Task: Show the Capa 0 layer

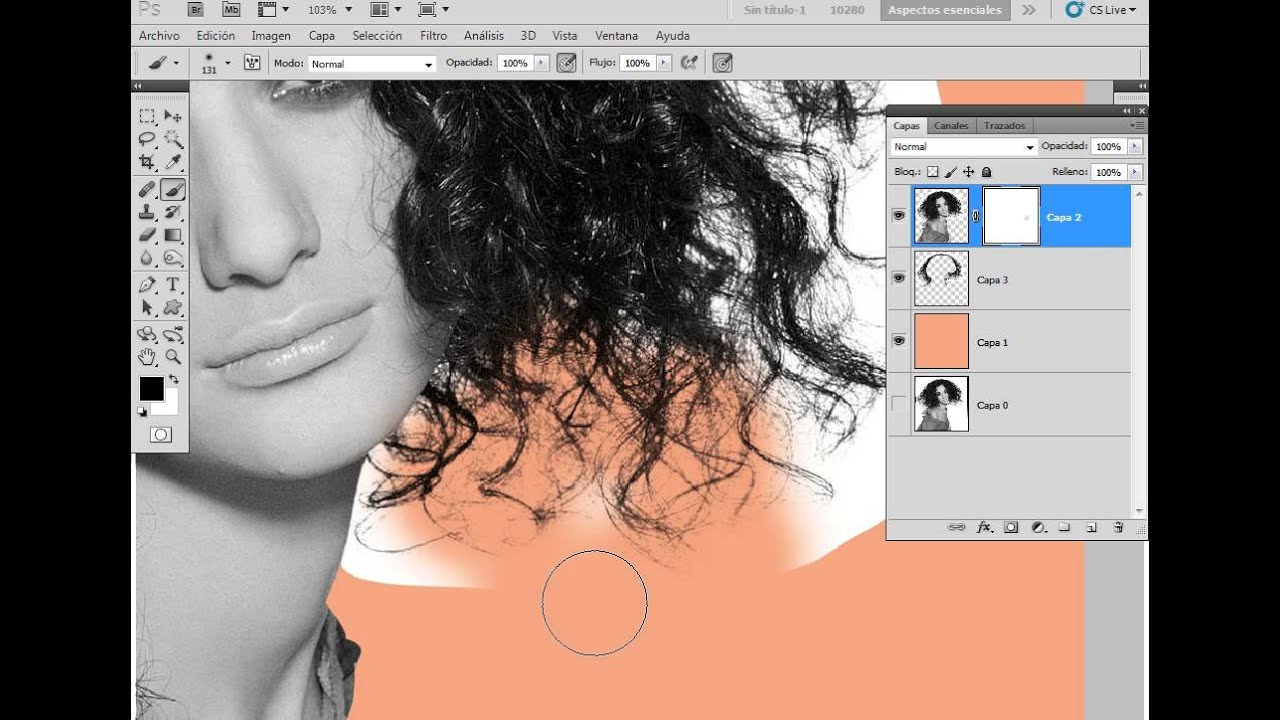Action: click(x=899, y=404)
